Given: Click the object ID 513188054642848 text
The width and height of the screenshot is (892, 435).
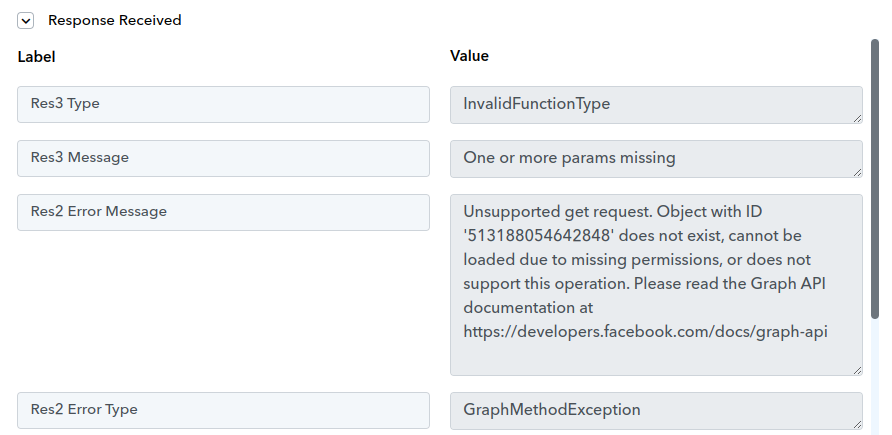Looking at the screenshot, I should click(x=536, y=235).
